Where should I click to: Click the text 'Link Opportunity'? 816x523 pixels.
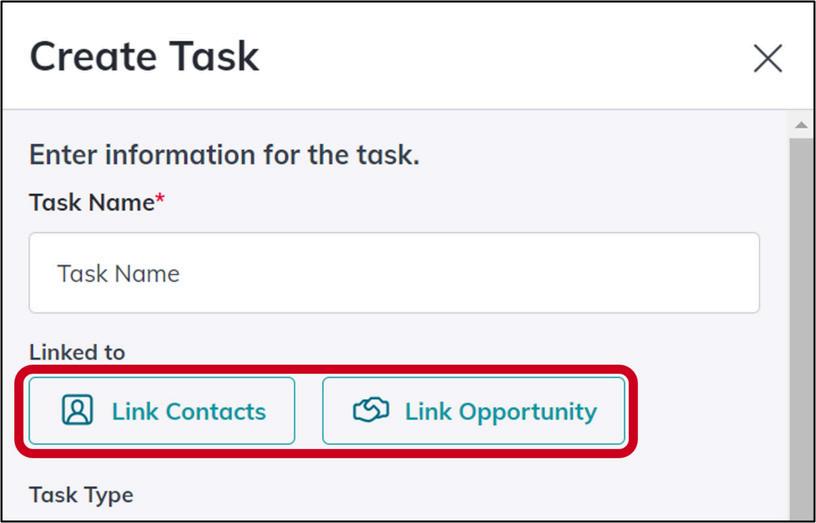501,412
